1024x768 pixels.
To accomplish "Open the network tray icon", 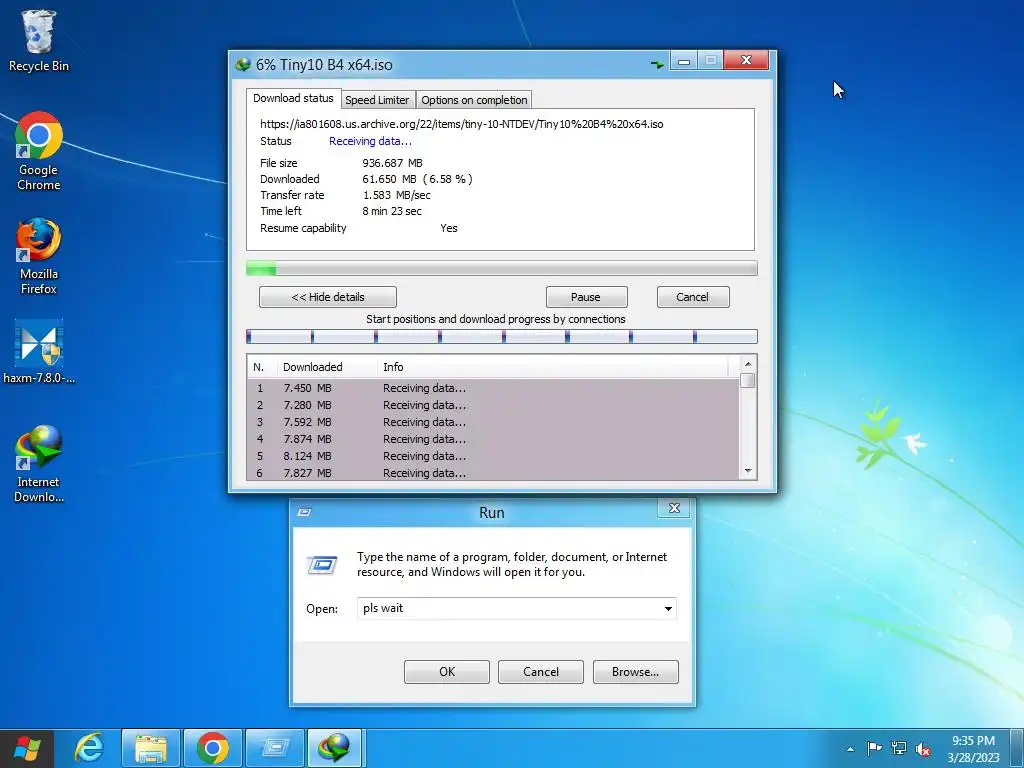I will 899,748.
